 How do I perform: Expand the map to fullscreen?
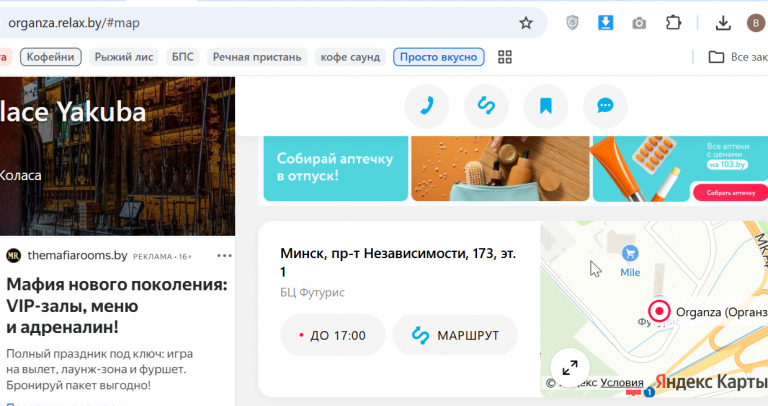coord(570,367)
